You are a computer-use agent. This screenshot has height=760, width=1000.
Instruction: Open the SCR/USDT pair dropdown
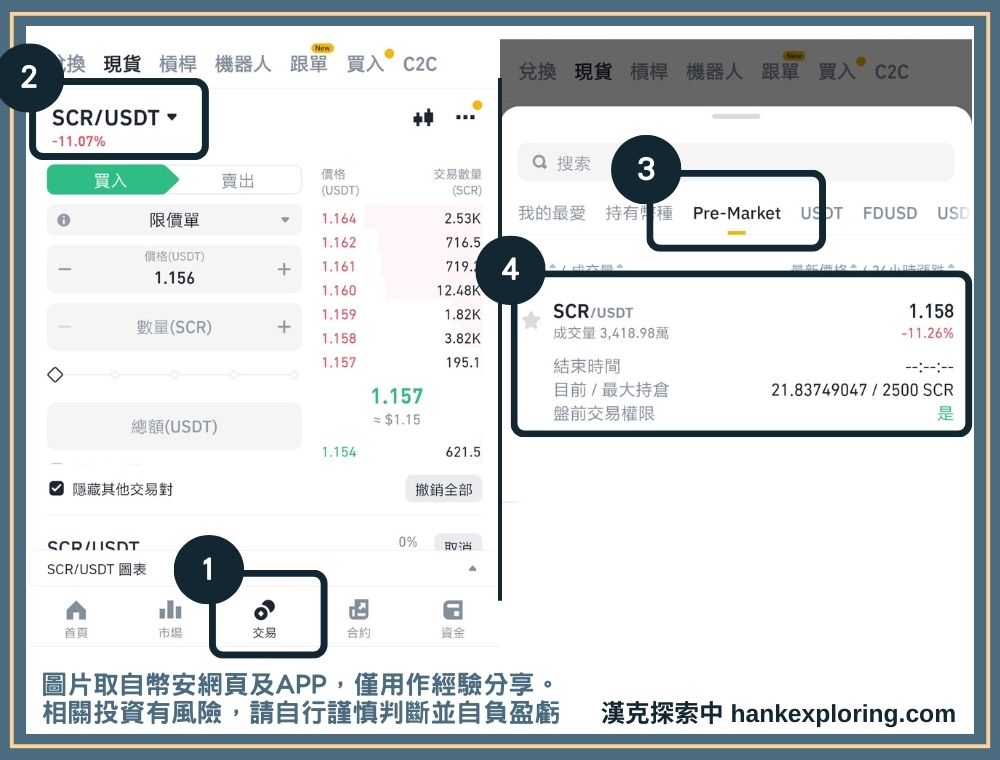[115, 118]
